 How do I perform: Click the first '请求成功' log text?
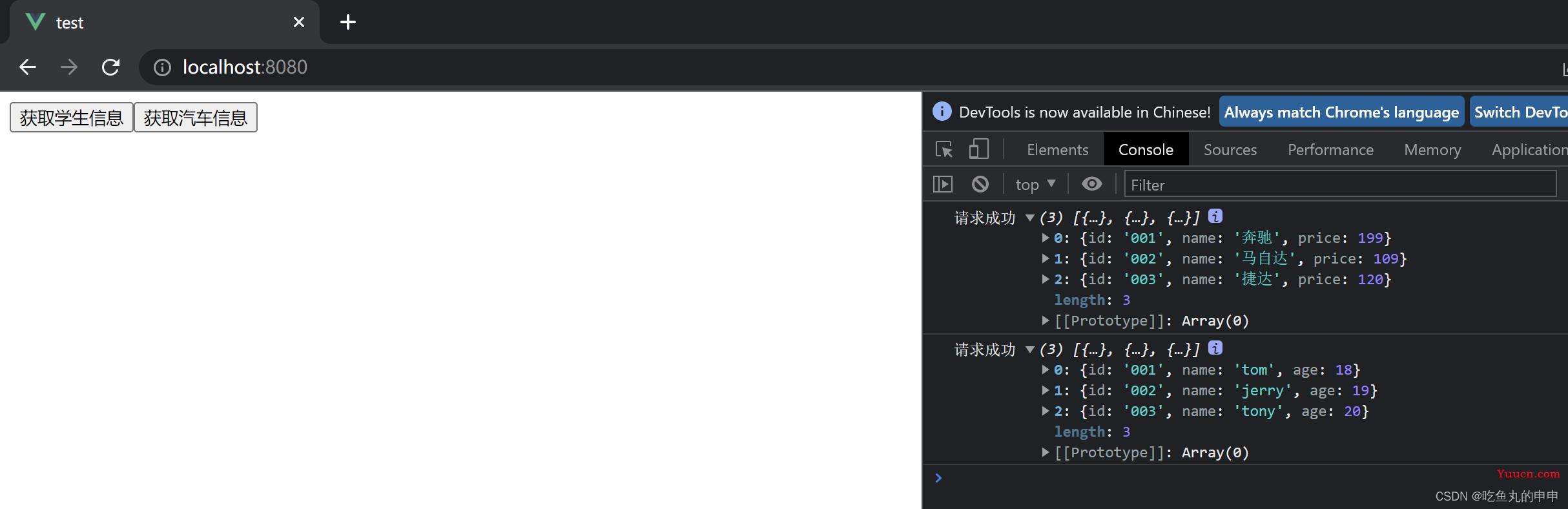pos(985,218)
